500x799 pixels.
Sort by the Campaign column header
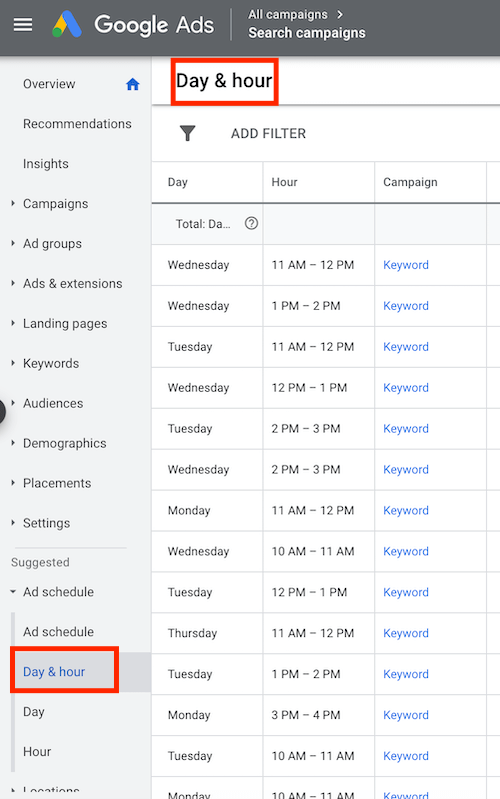(x=410, y=182)
